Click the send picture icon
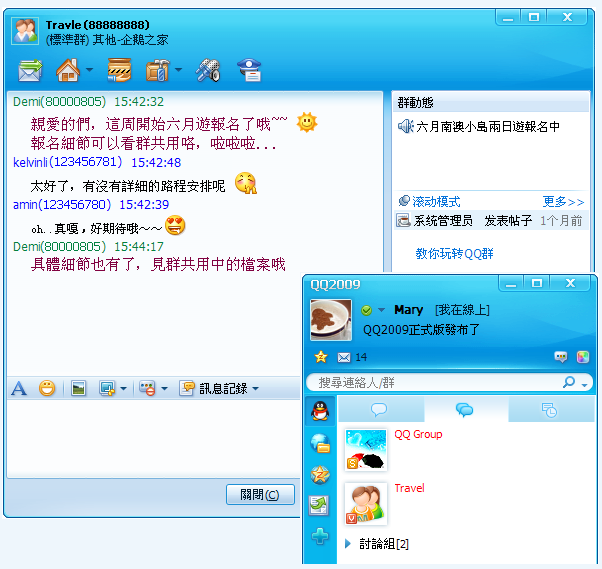This screenshot has height=569, width=602. tap(78, 389)
